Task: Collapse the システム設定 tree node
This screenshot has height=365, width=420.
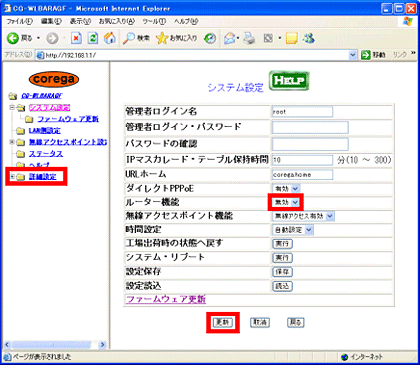Action: click(x=12, y=107)
